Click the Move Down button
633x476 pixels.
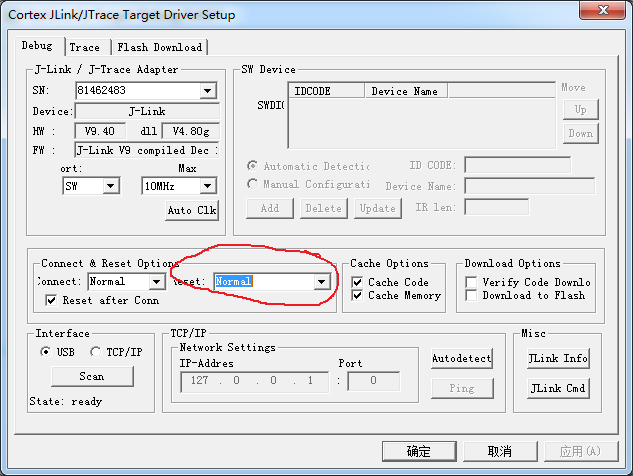(x=581, y=133)
